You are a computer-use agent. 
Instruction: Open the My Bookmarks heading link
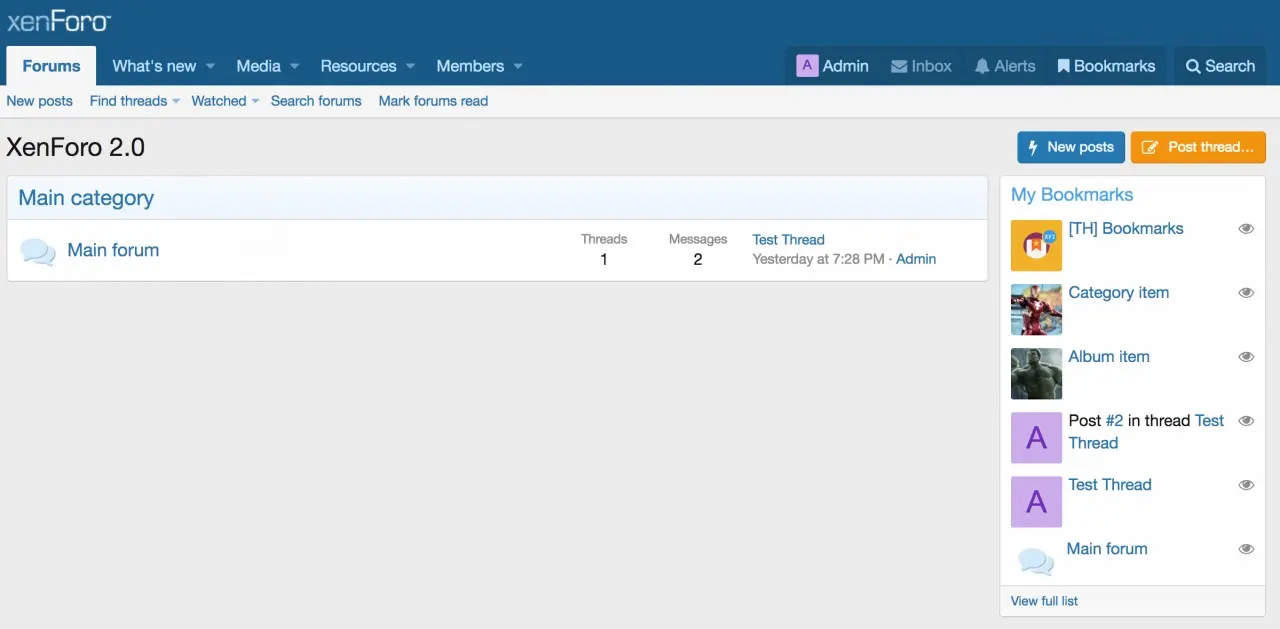click(x=1072, y=195)
